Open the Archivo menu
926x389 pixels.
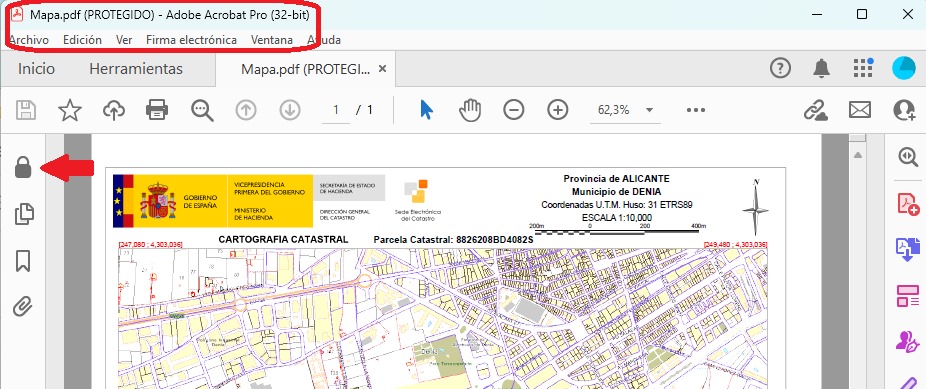point(29,40)
